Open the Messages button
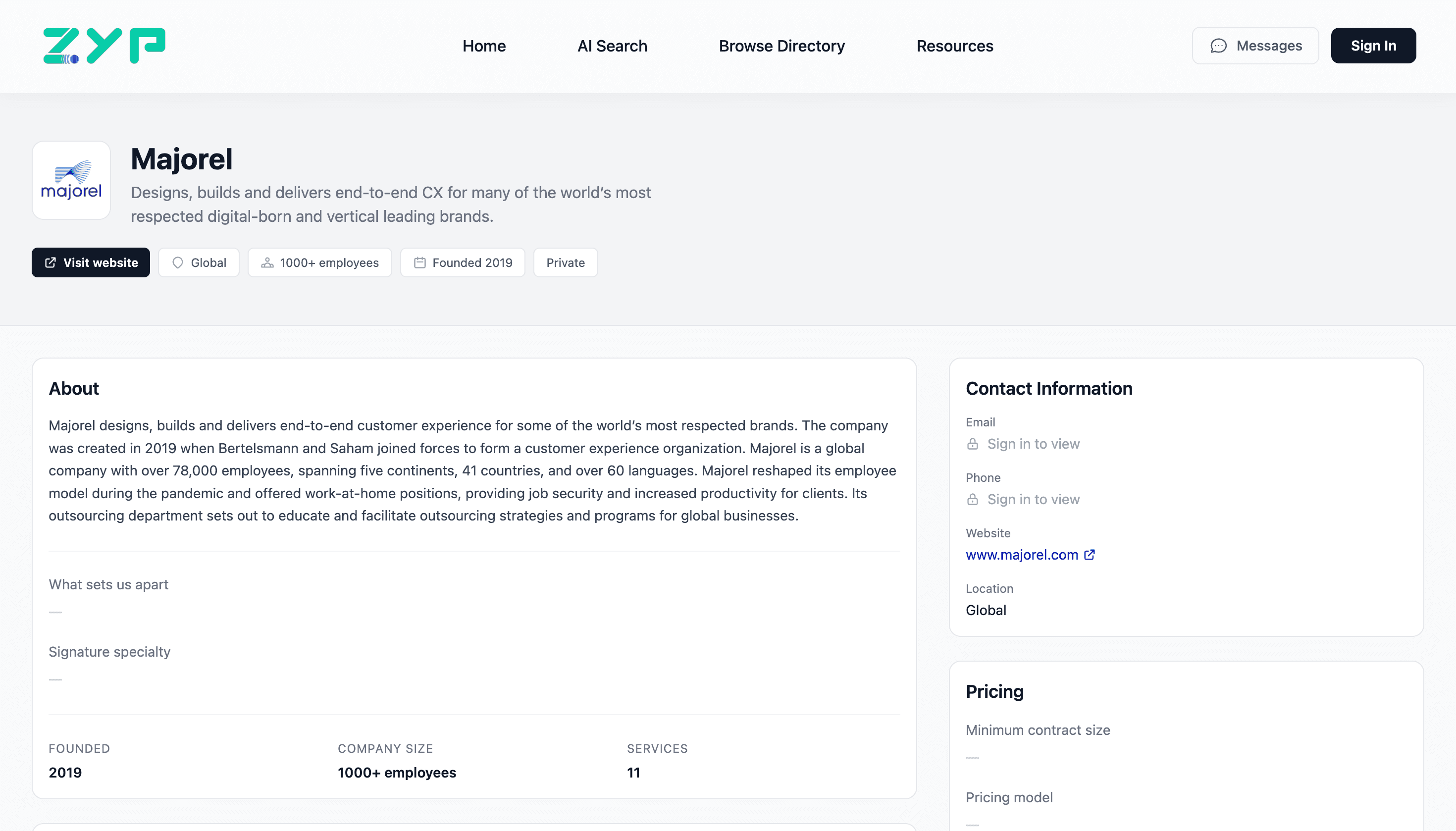1456x831 pixels. pyautogui.click(x=1255, y=46)
